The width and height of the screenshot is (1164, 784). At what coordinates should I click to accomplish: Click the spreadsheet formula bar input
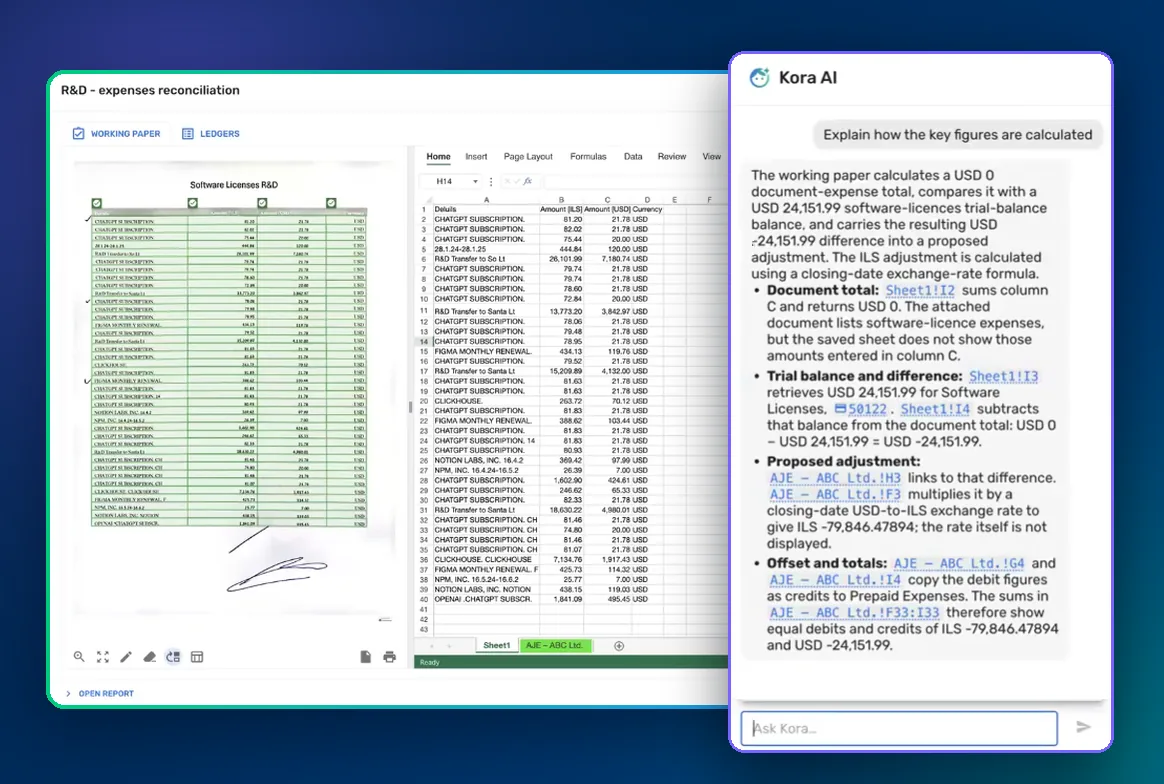pos(635,181)
